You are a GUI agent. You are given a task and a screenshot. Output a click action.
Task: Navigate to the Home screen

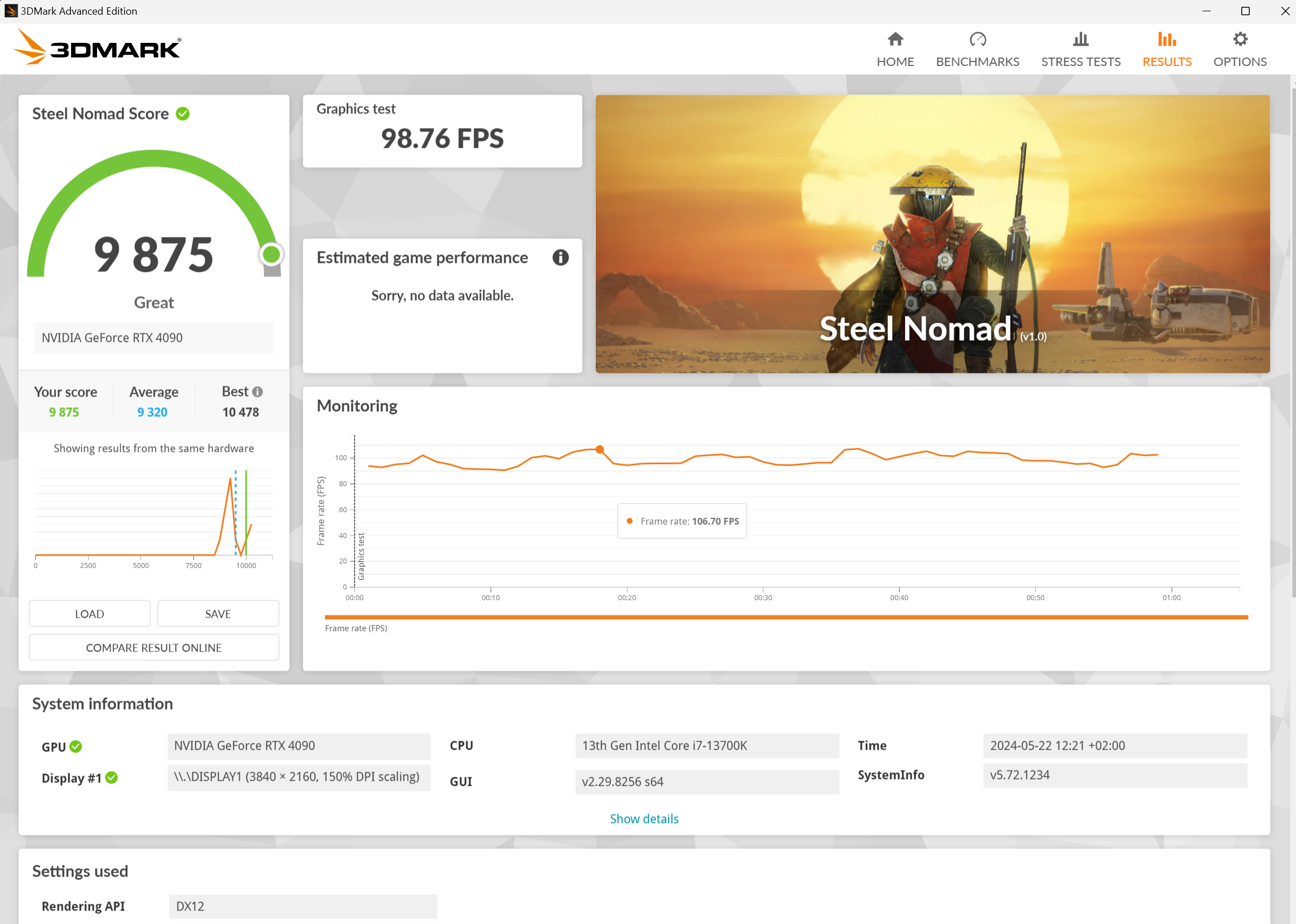click(x=895, y=49)
